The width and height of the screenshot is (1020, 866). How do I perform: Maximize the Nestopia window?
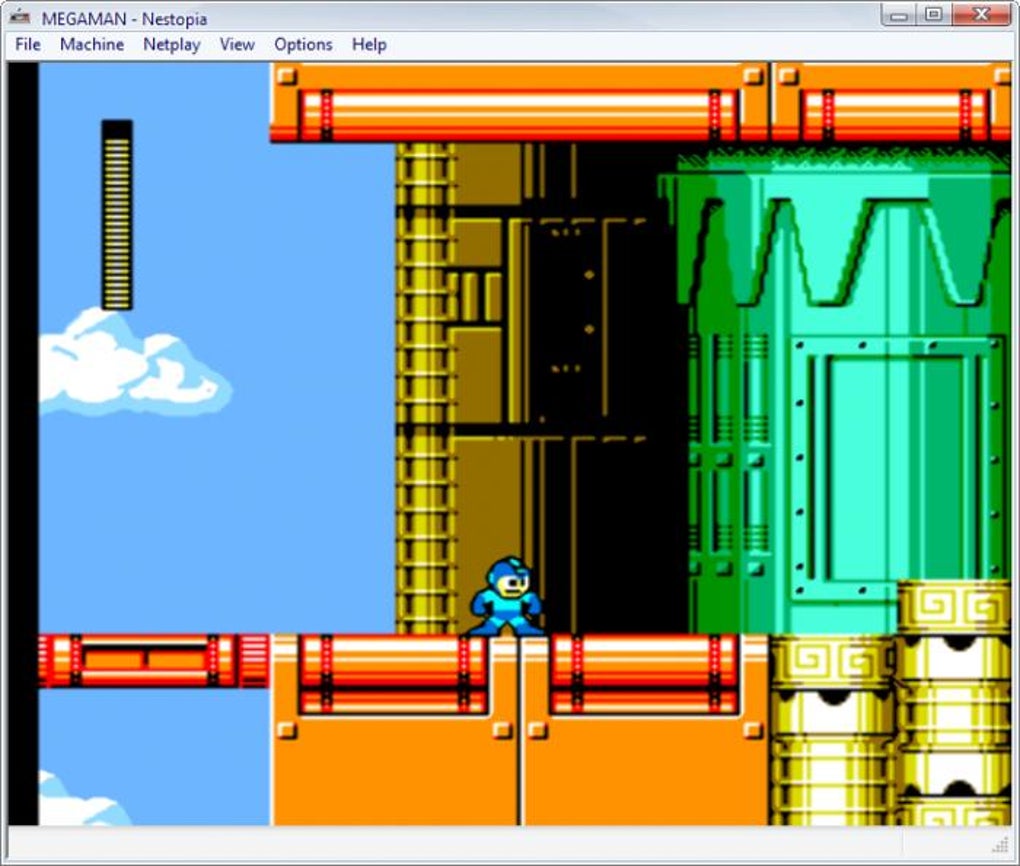[934, 15]
